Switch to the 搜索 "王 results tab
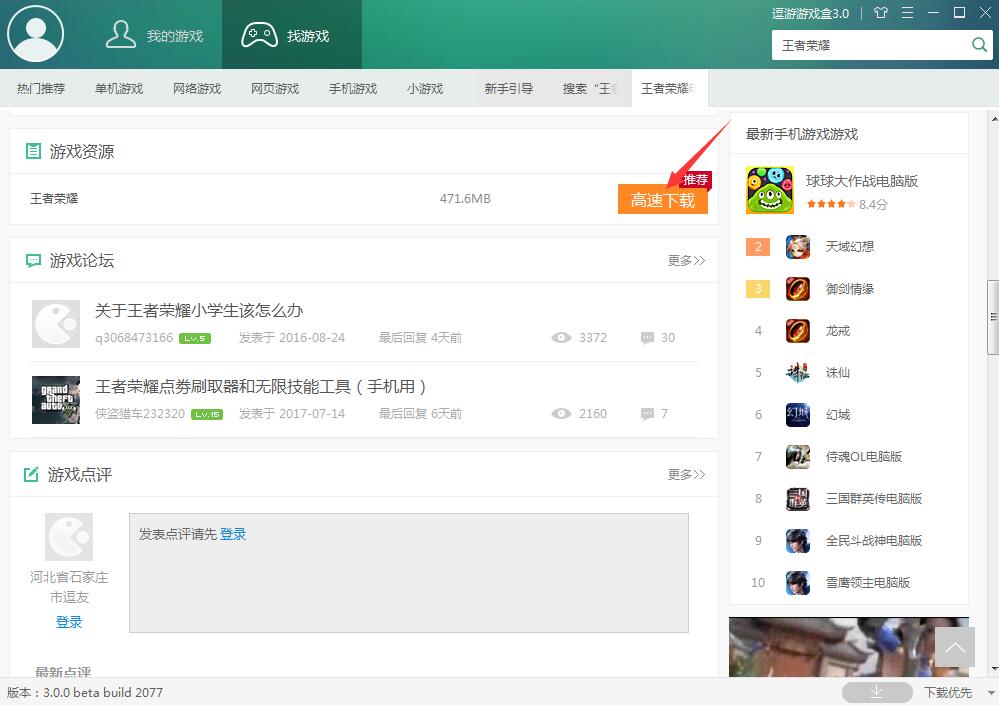This screenshot has width=999, height=705. (x=590, y=89)
